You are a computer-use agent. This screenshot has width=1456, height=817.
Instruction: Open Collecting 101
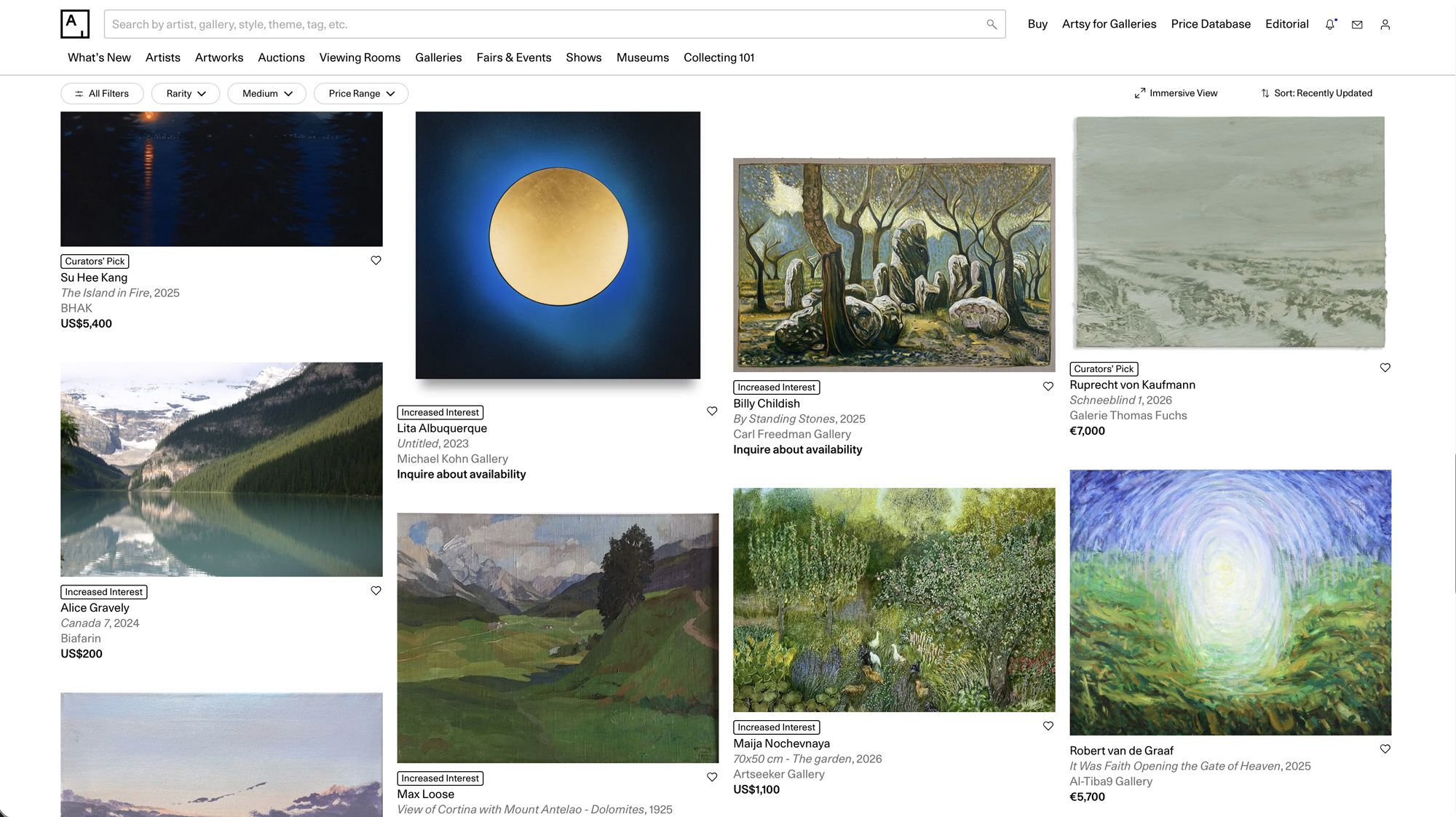719,58
